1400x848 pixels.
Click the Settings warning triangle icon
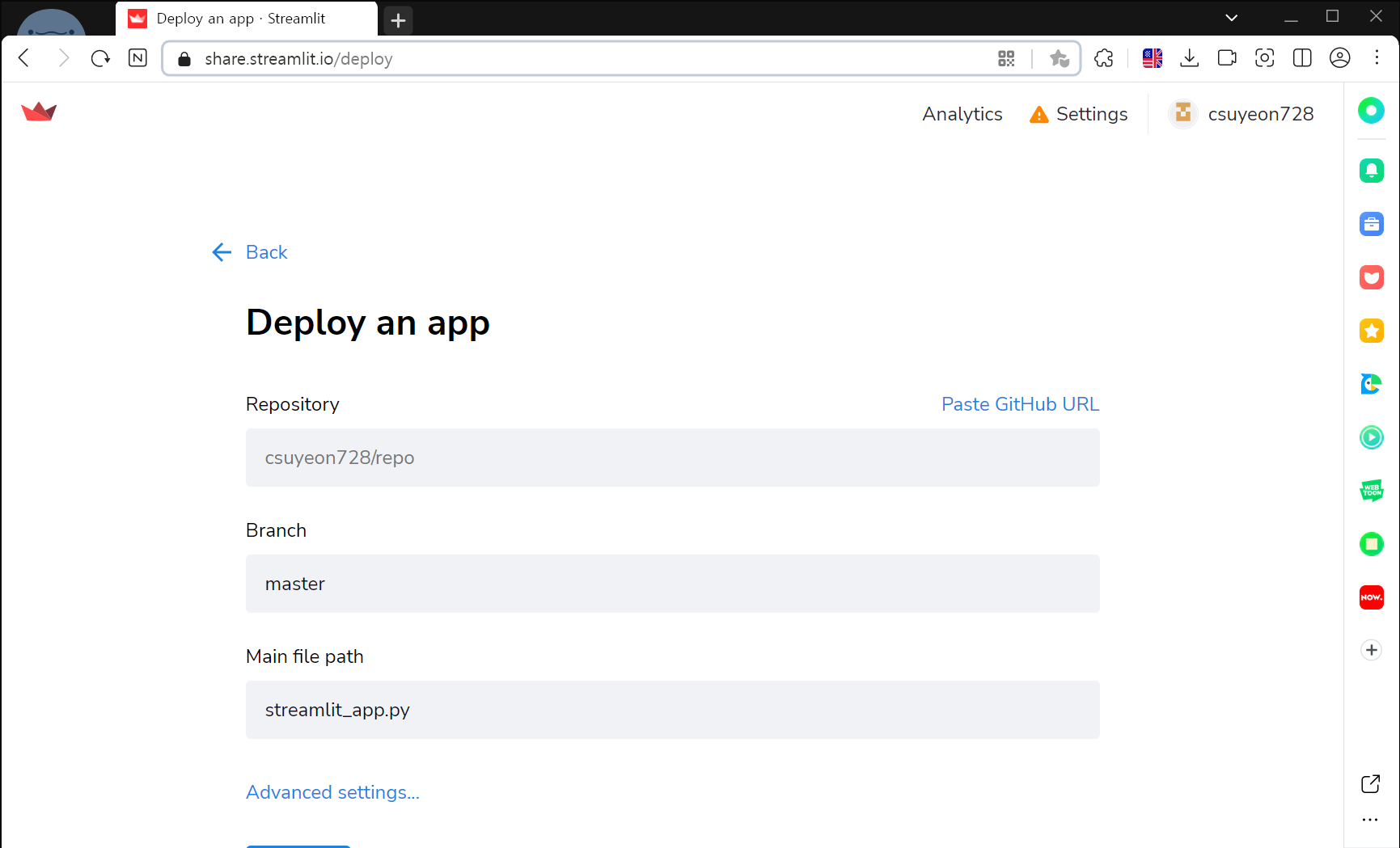coord(1038,115)
